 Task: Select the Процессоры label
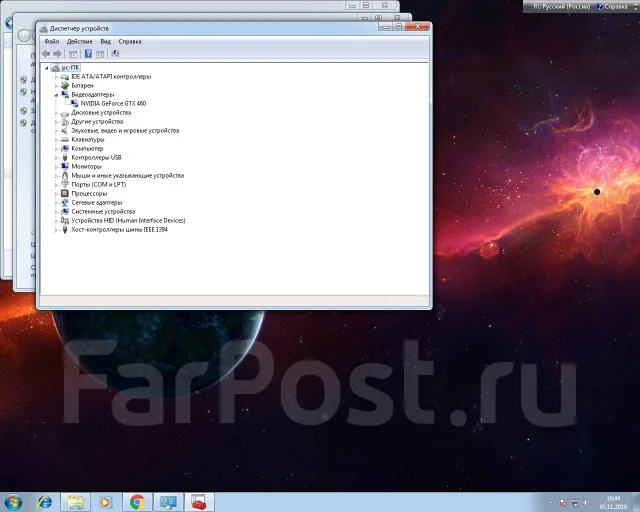point(89,194)
